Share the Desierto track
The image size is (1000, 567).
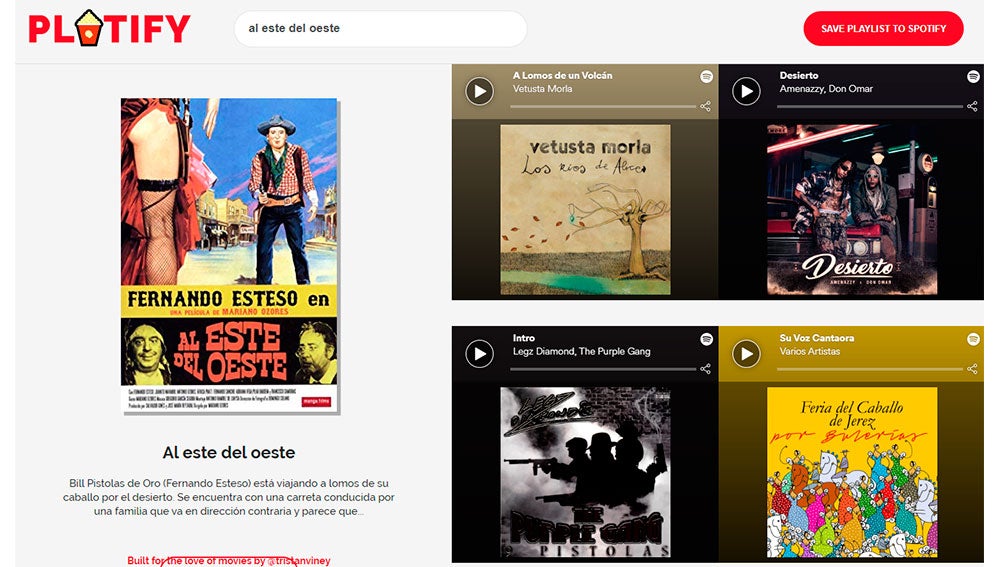point(972,106)
